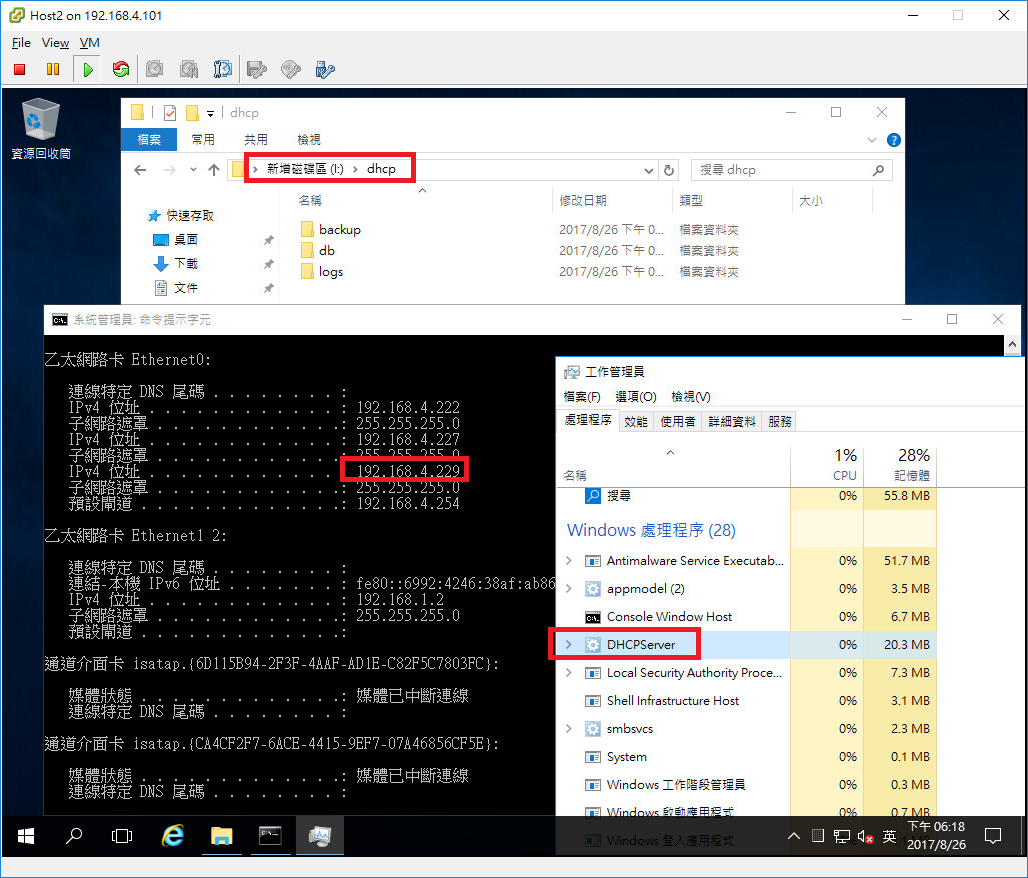Click the green Play VM button

pyautogui.click(x=88, y=69)
